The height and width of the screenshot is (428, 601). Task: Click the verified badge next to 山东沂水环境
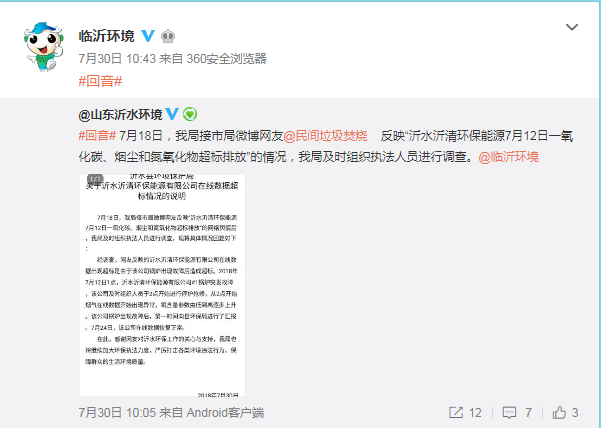click(172, 114)
